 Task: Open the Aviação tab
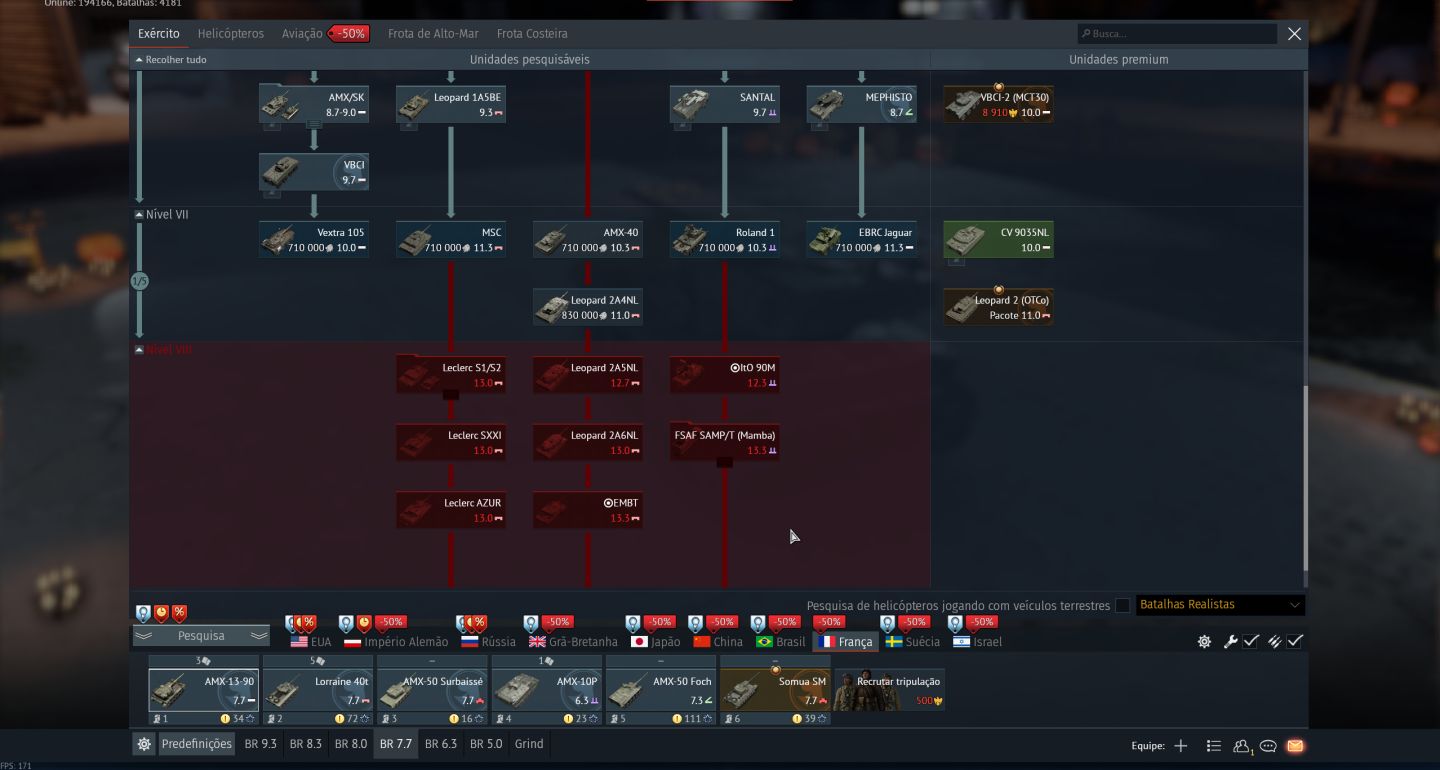pyautogui.click(x=302, y=34)
